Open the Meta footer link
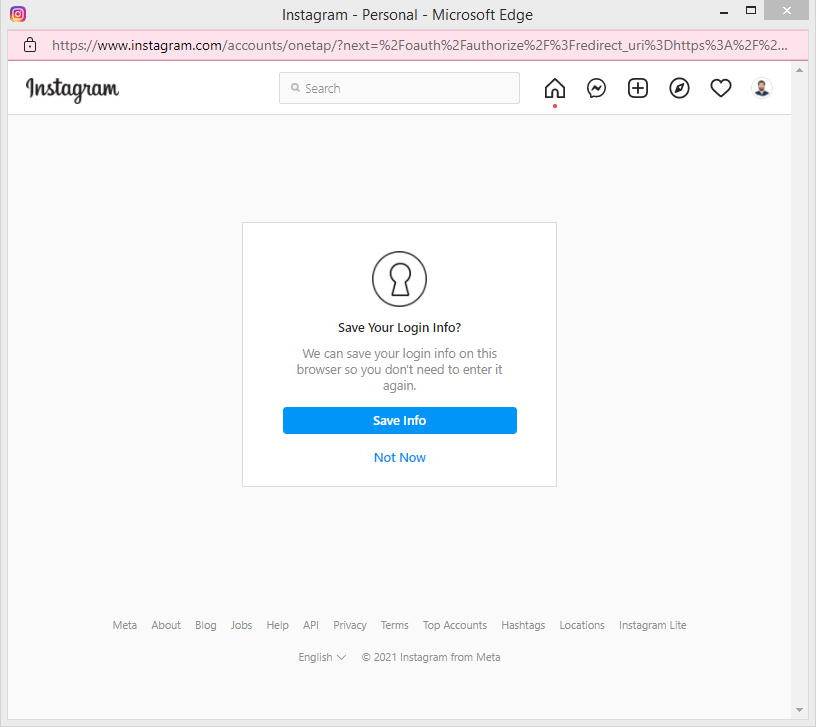Viewport: 816px width, 727px height. point(125,625)
